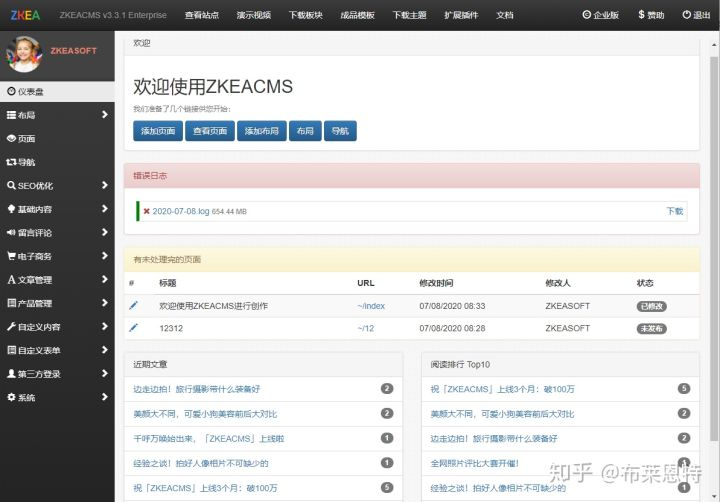Edit the 12312 page pencil icon
Image resolution: width=720 pixels, height=502 pixels.
click(133, 327)
